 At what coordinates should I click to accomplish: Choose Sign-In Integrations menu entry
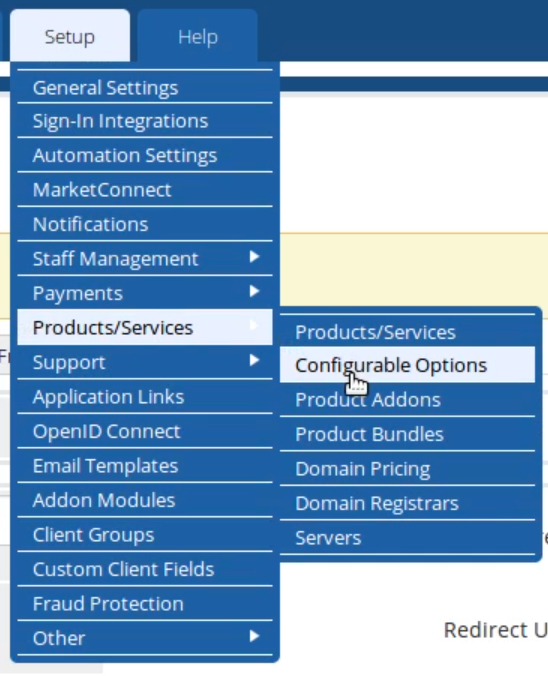point(145,121)
